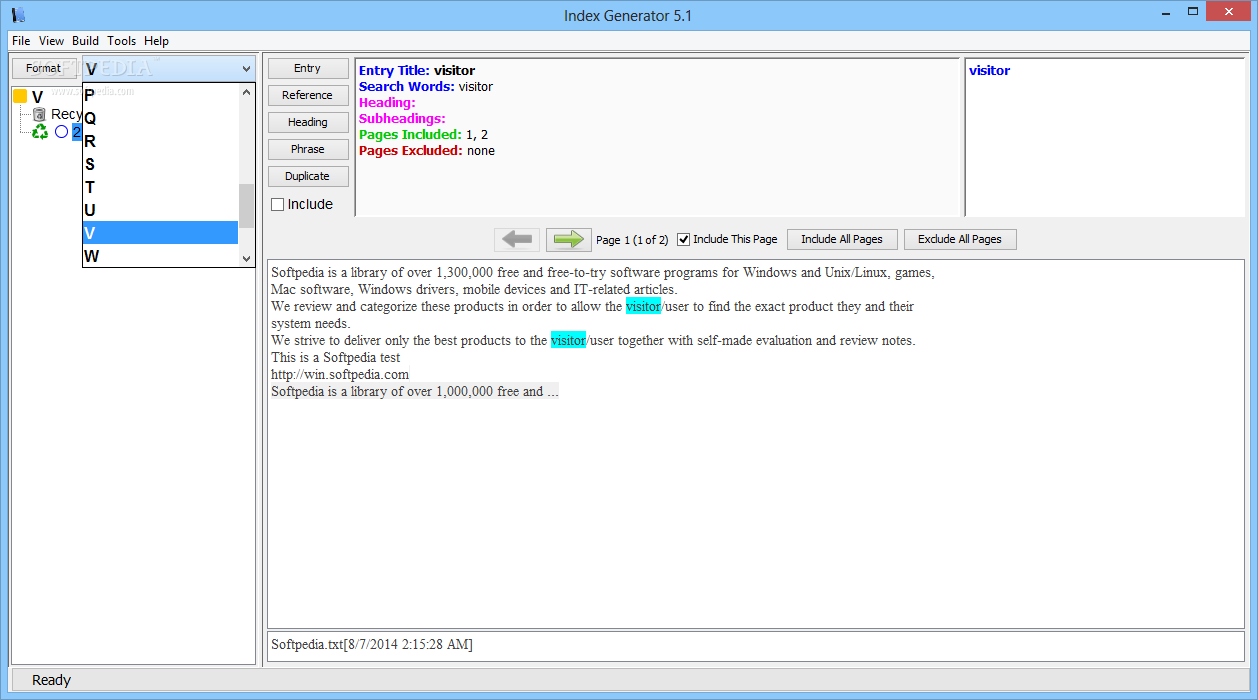
Task: Select letter P in dropdown list
Action: 160,95
